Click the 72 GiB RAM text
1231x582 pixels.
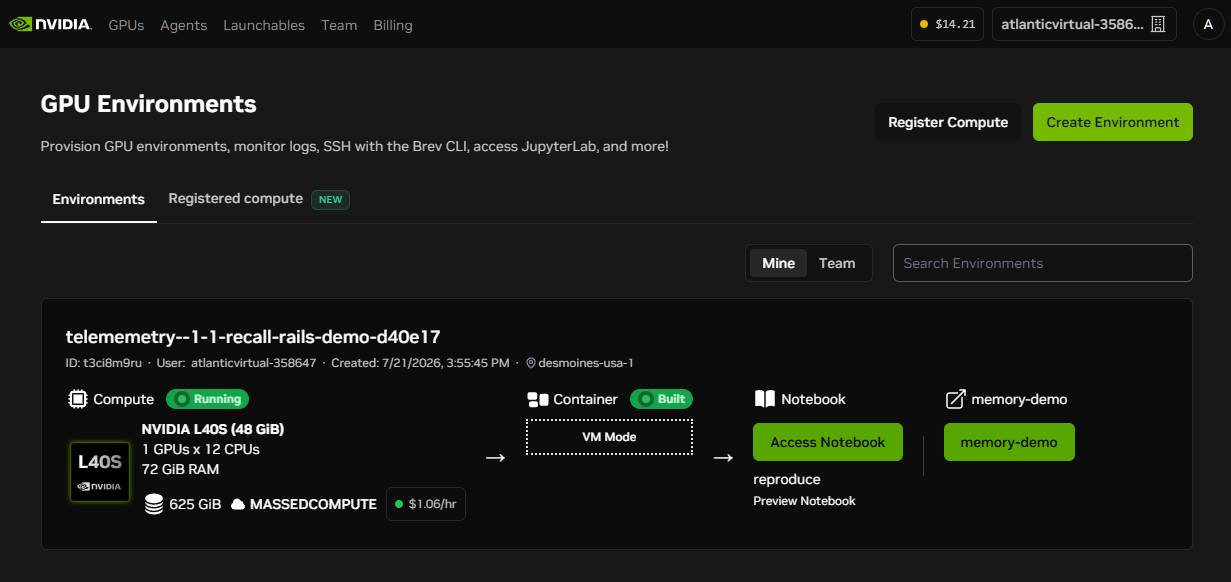point(180,469)
